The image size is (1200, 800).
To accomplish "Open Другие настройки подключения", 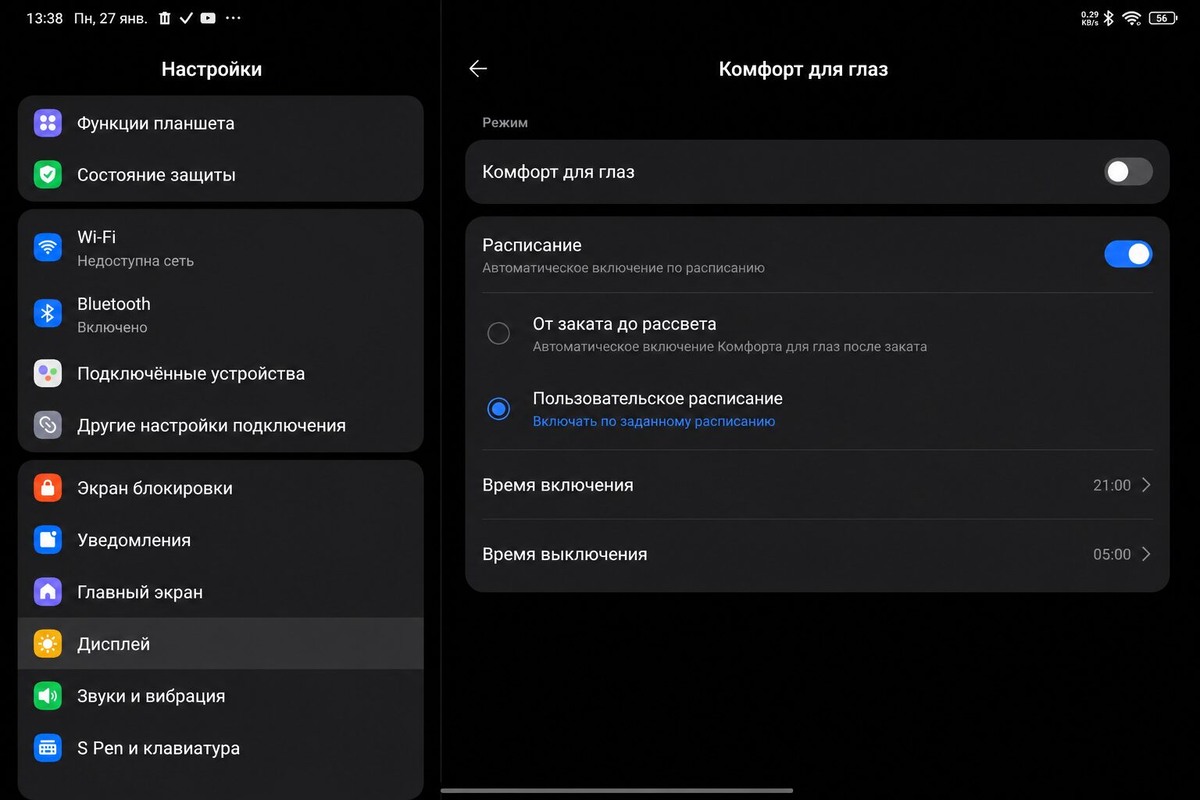I will coord(221,425).
